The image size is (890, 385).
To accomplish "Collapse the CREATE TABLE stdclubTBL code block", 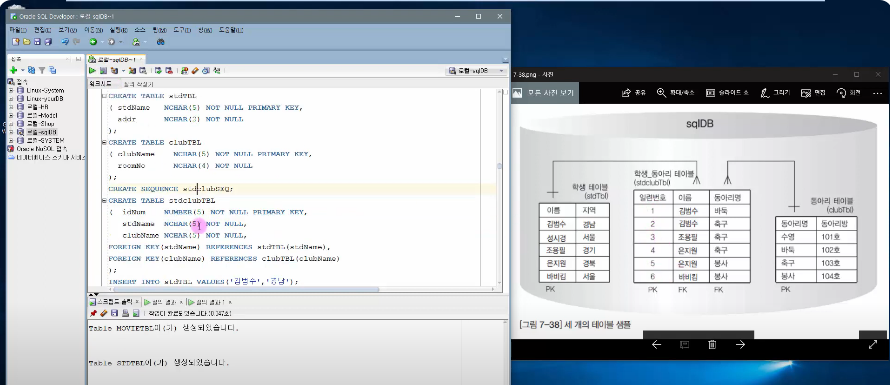I will point(104,200).
